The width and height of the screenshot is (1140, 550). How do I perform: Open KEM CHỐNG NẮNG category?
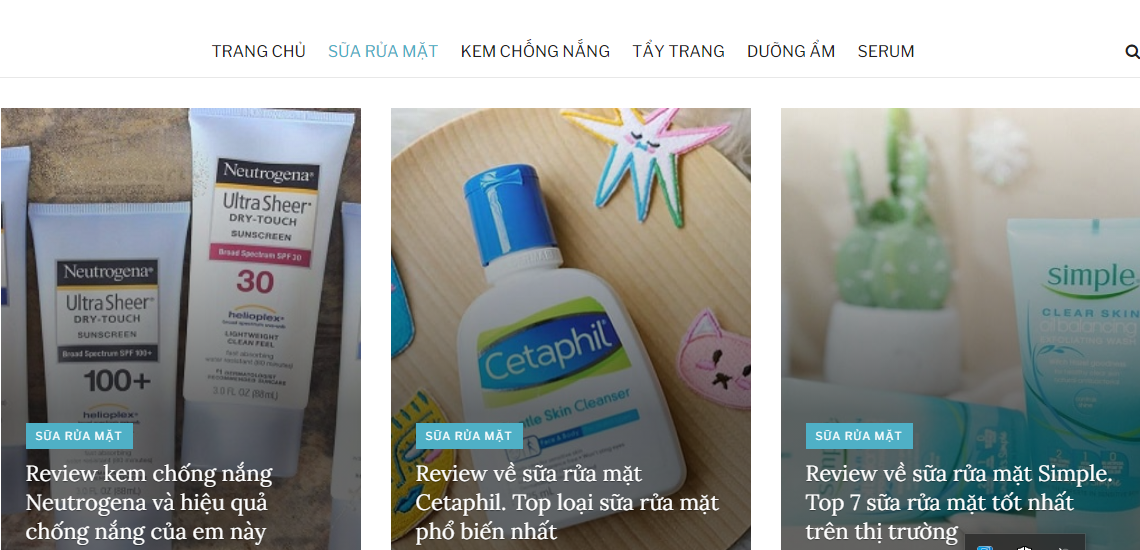pyautogui.click(x=535, y=51)
